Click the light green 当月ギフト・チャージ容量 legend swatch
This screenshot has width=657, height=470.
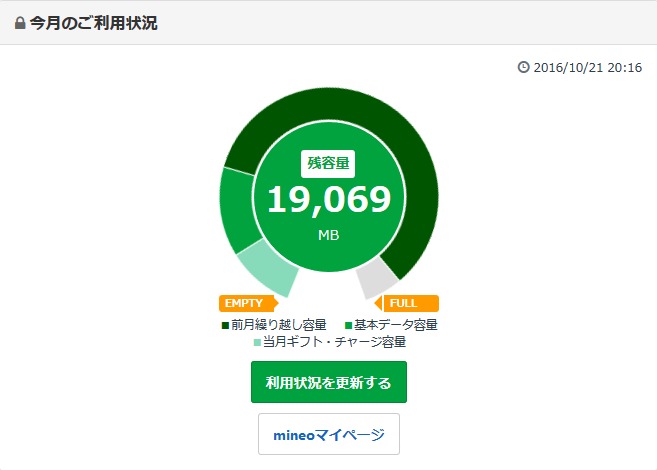click(x=256, y=342)
